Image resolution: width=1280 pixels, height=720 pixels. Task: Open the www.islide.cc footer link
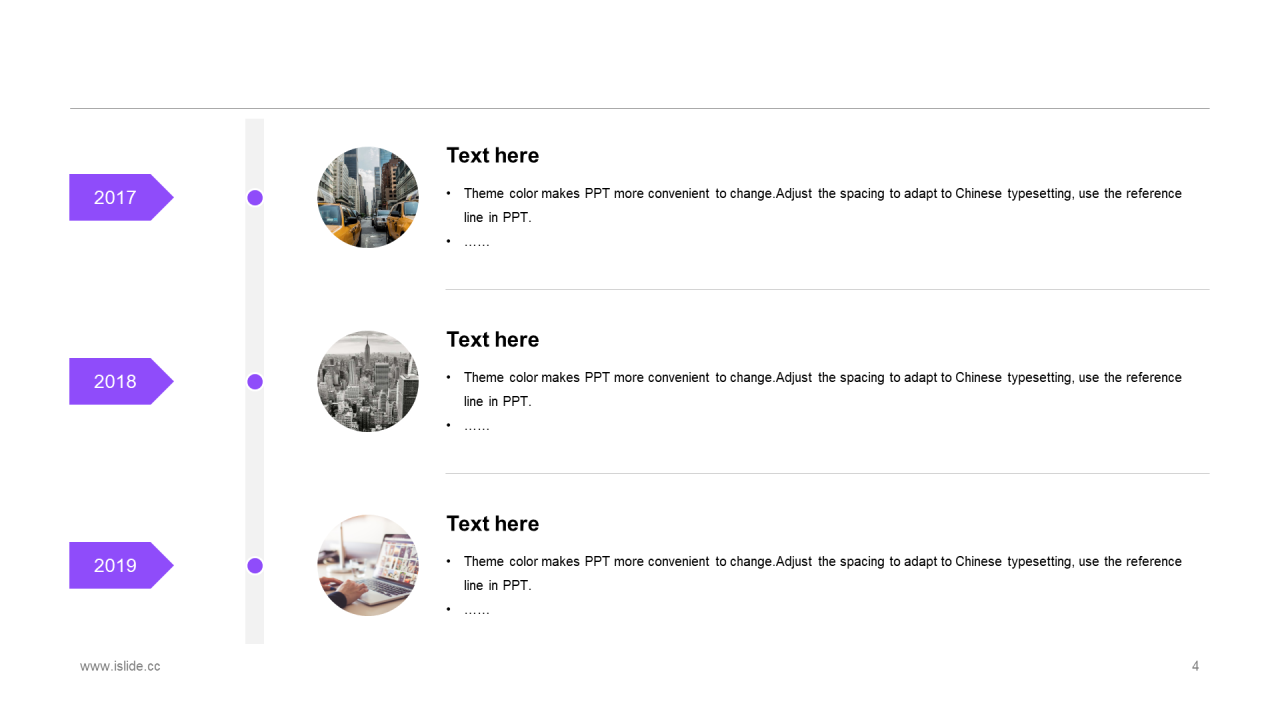[120, 666]
